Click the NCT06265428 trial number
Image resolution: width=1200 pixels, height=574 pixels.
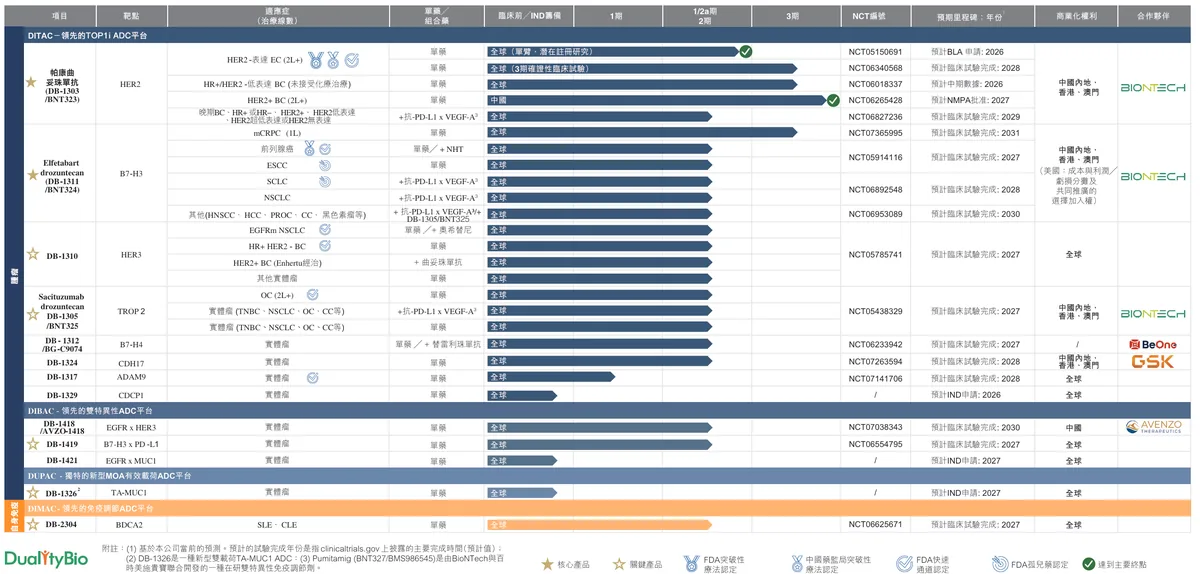point(875,100)
